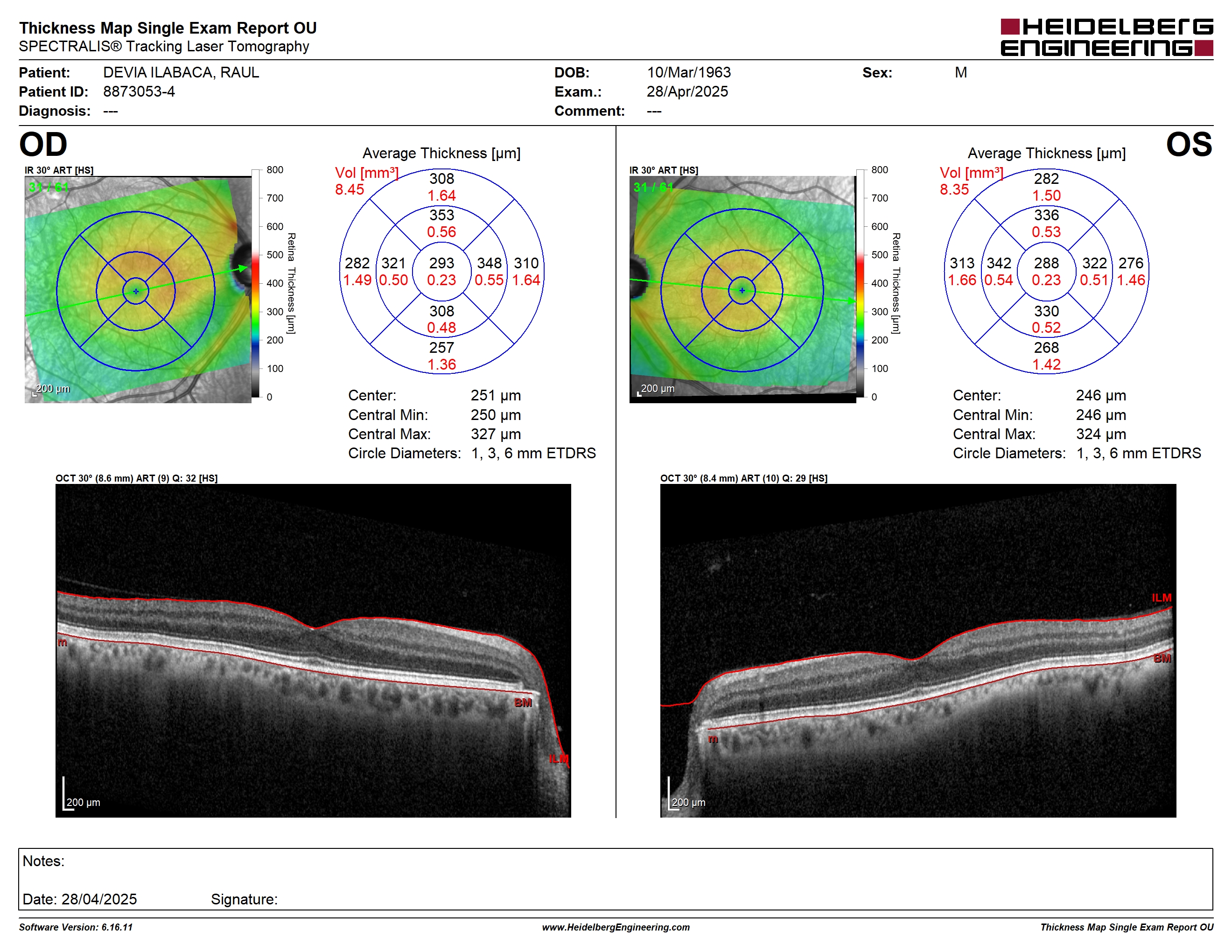Click OS outer nasal value 313
The image size is (1232, 952).
[962, 263]
